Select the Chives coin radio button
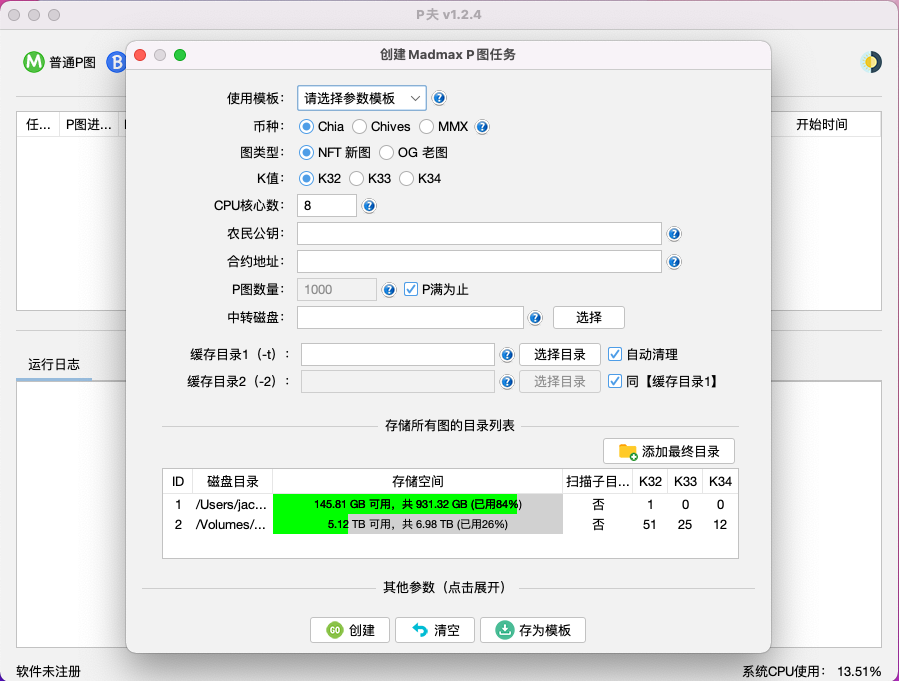Image resolution: width=899 pixels, height=681 pixels. pos(360,127)
